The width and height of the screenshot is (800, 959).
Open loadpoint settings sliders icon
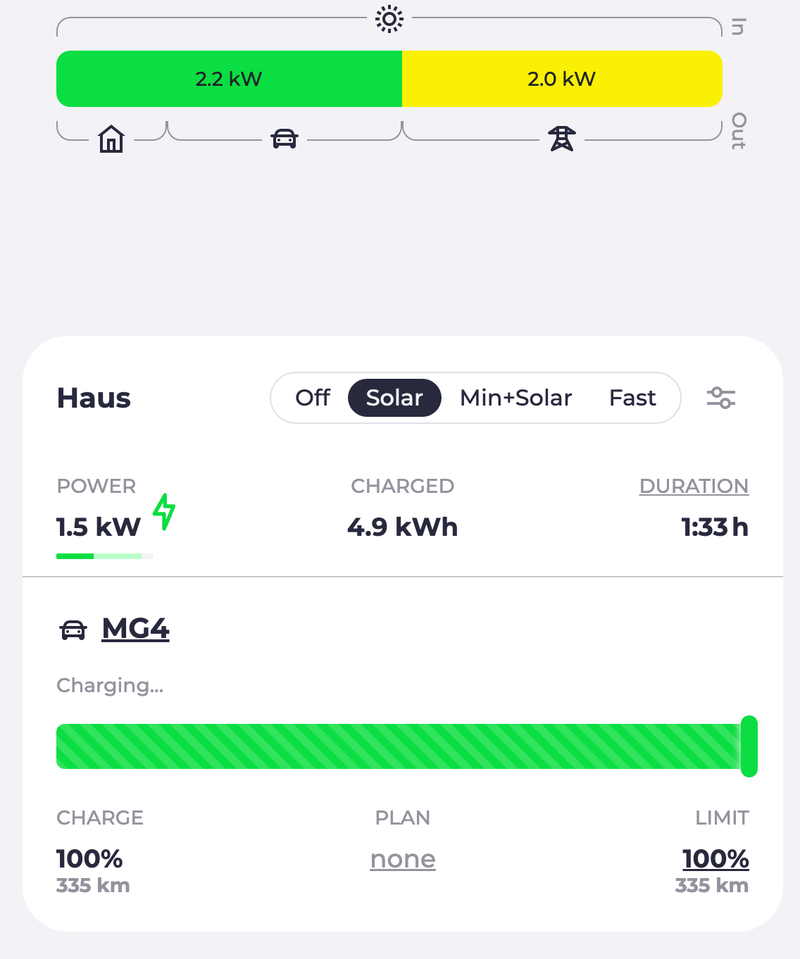pos(721,398)
